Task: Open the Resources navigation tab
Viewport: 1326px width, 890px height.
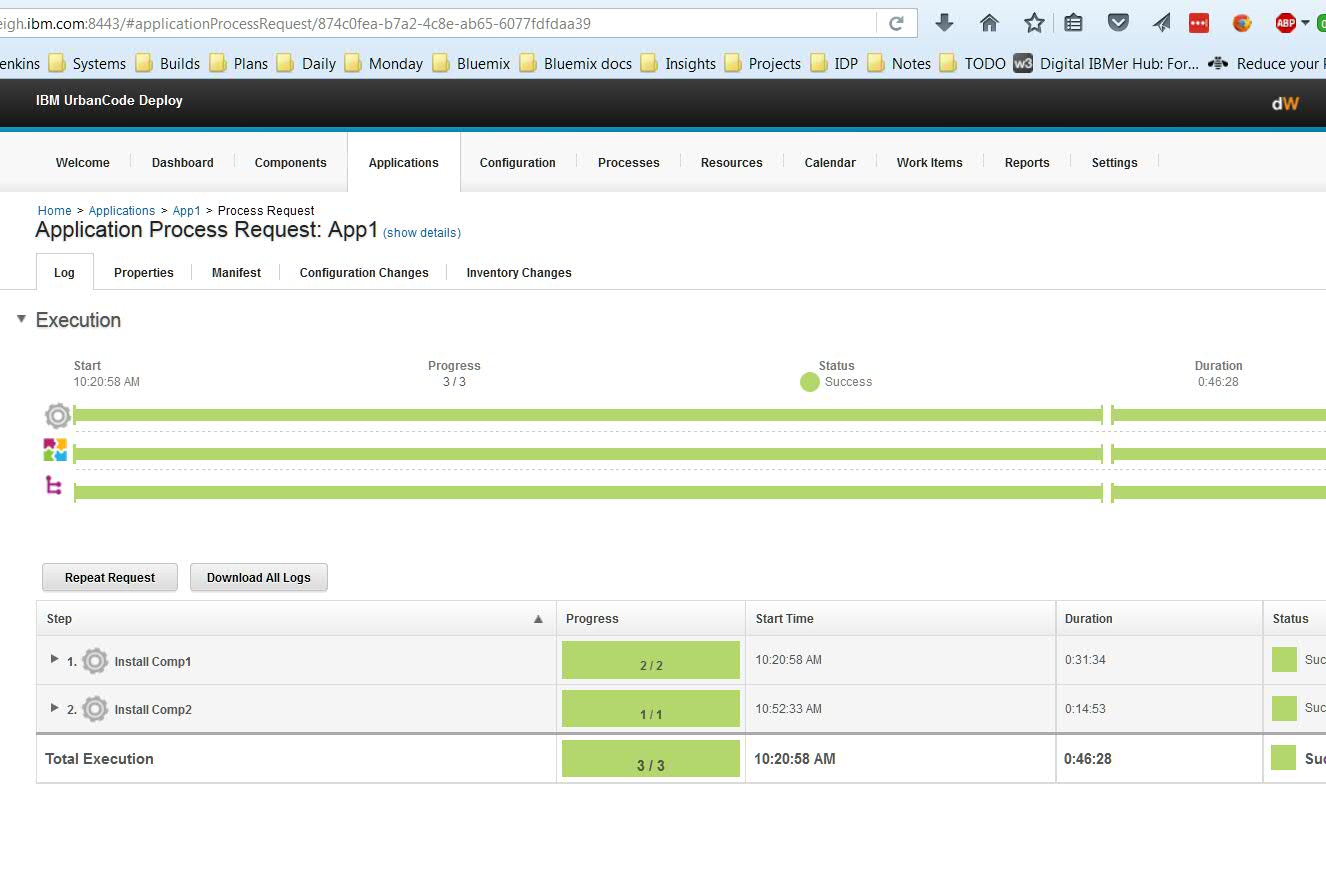Action: pos(731,162)
